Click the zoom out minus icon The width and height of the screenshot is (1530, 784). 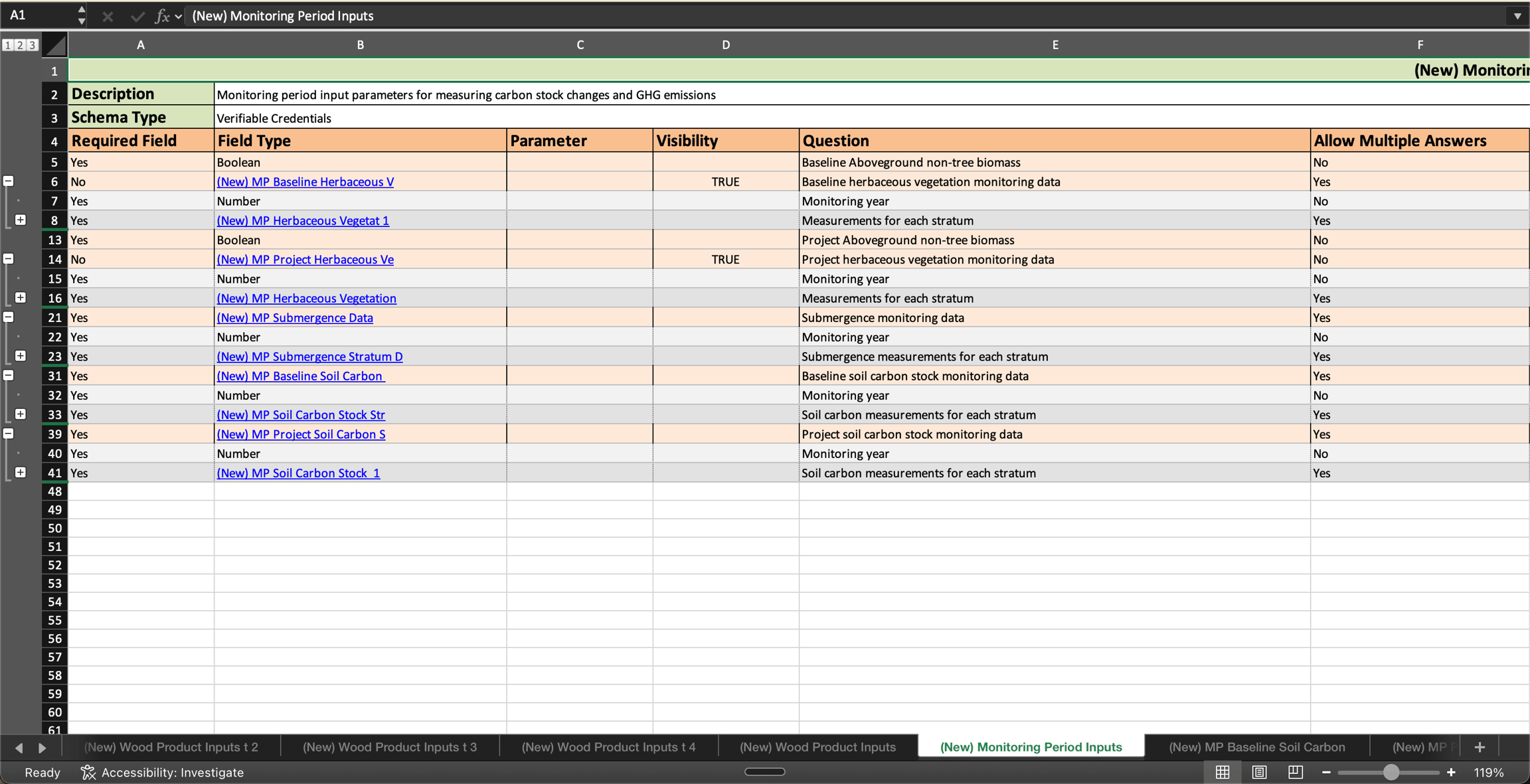[x=1326, y=772]
